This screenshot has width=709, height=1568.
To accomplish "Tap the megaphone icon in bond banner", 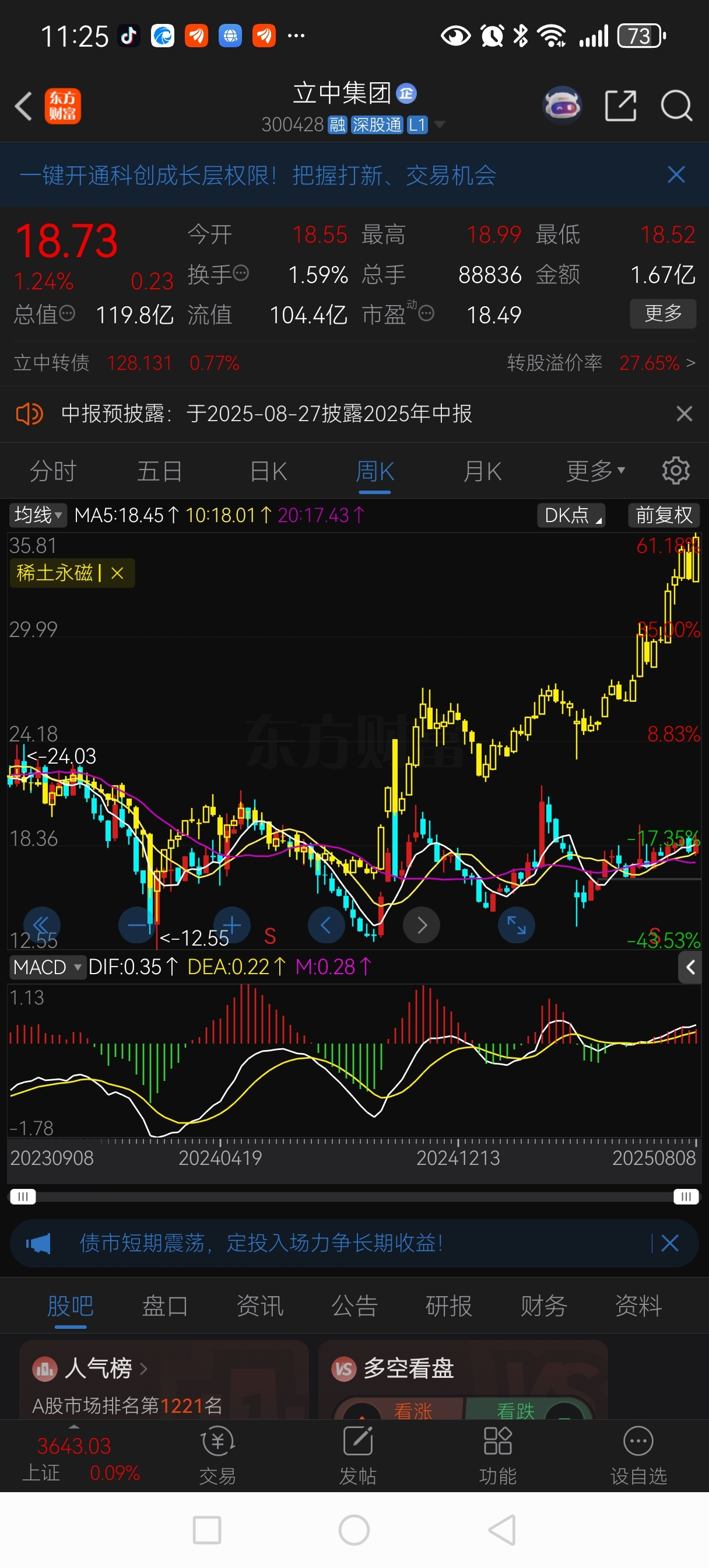I will [x=38, y=1243].
